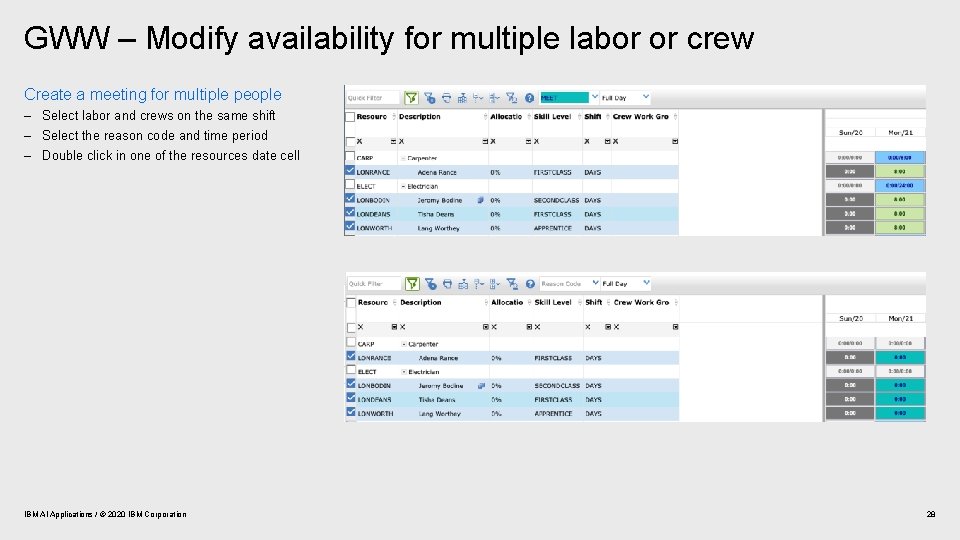This screenshot has width=960, height=540.
Task: Click Adena Rance's green Mon/21 cell, upper grid
Action: (x=900, y=171)
